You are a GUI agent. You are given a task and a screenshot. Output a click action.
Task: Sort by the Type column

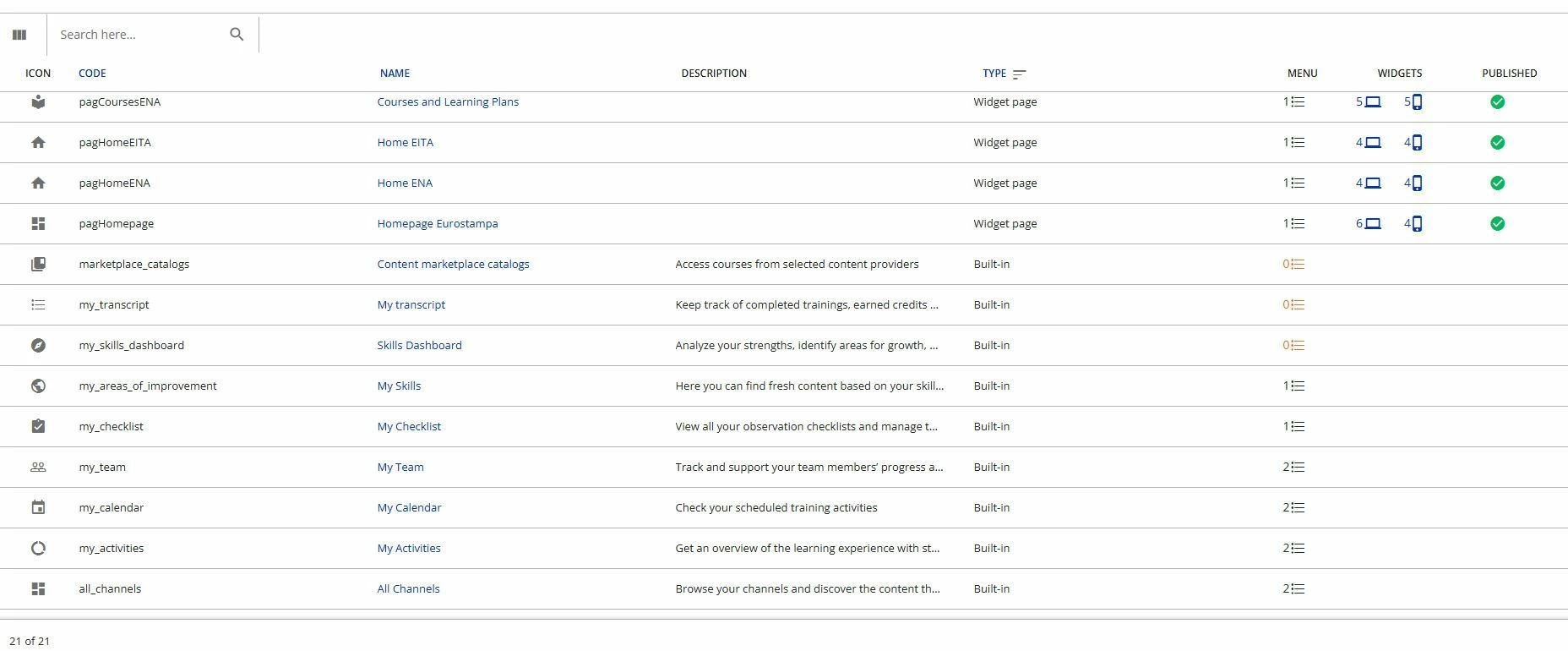(x=994, y=74)
